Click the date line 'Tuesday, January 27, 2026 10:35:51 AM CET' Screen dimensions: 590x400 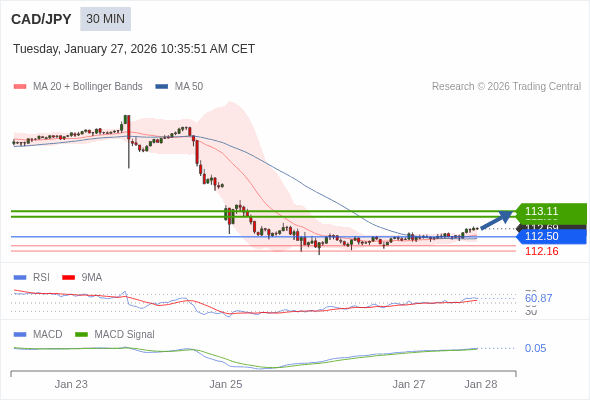pos(134,49)
